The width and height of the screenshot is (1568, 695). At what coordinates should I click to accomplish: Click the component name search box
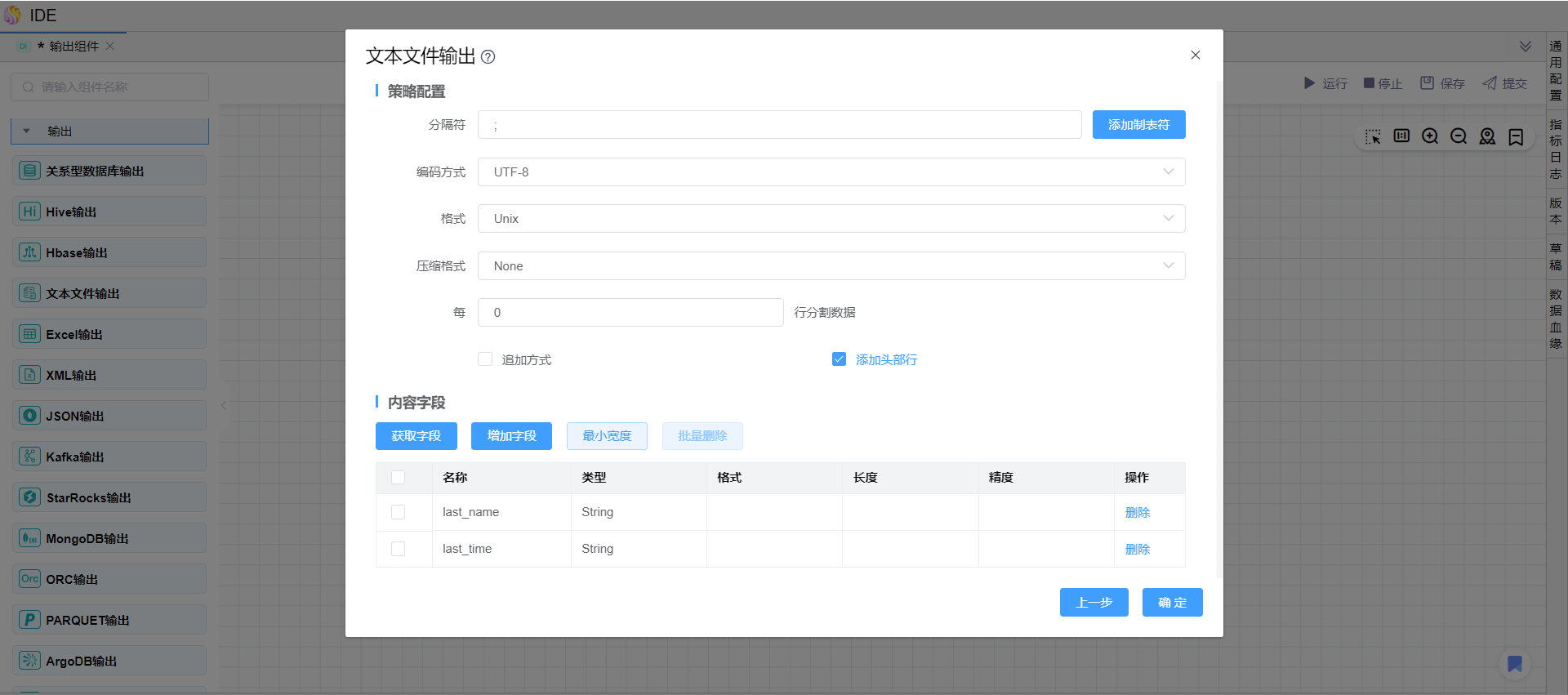coord(109,87)
